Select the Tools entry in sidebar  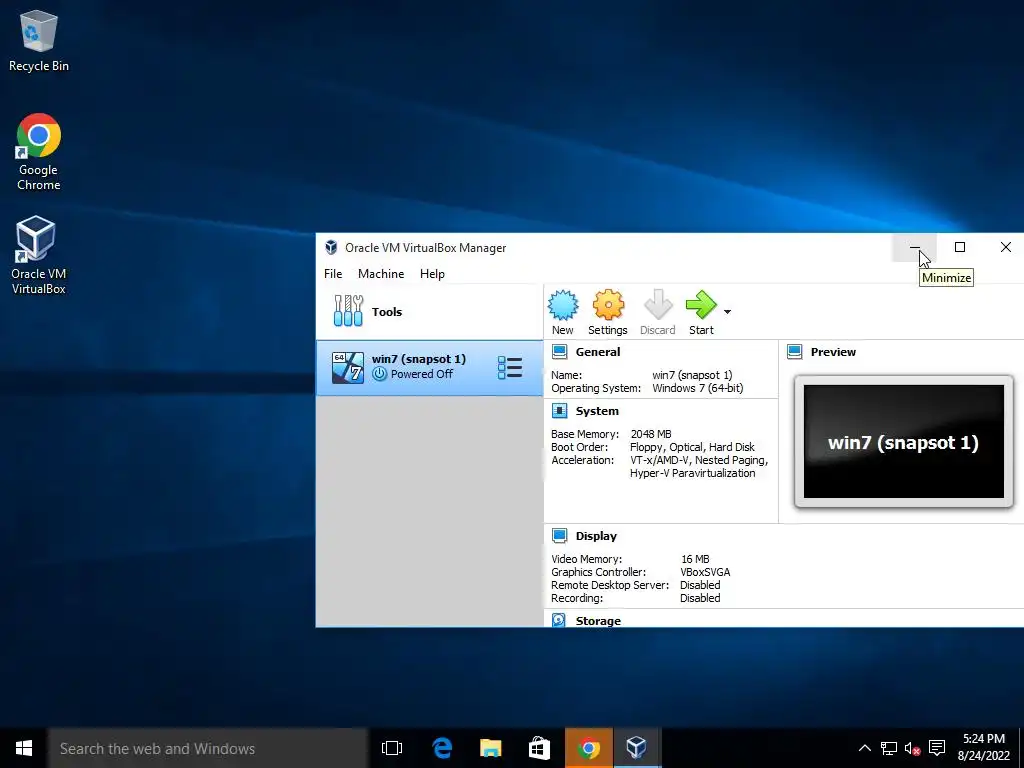[429, 312]
